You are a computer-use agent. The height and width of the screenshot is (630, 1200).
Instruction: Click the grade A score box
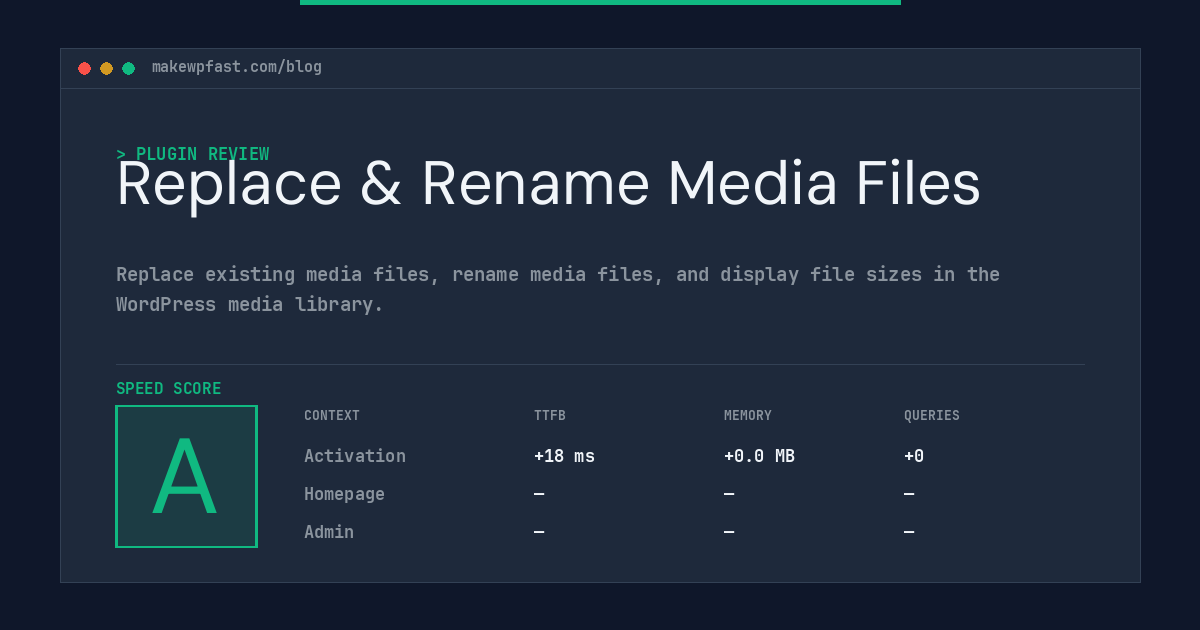coord(186,476)
